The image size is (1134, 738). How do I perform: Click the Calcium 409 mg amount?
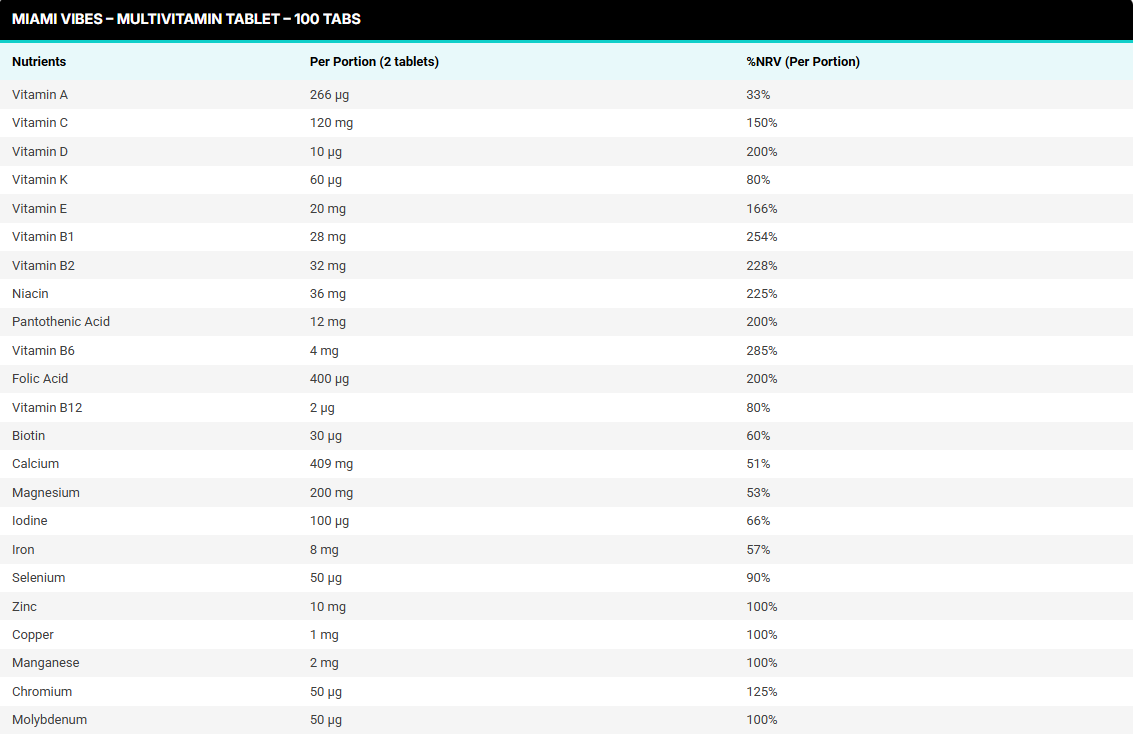click(x=331, y=464)
